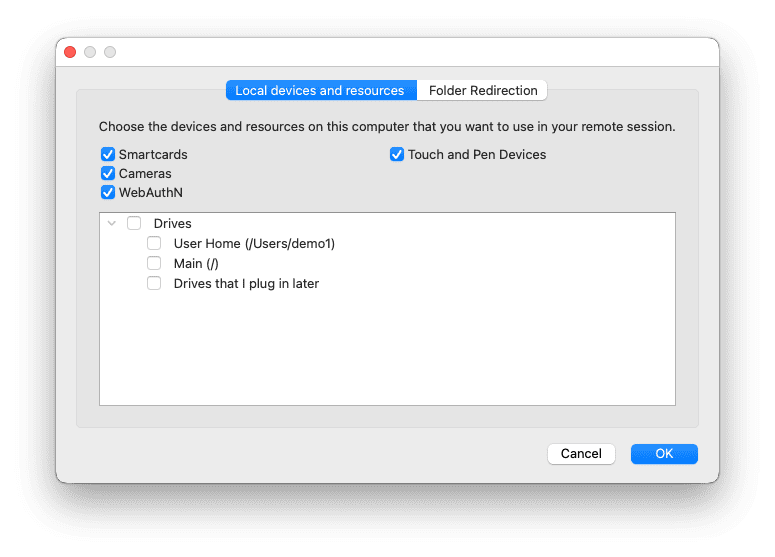The height and width of the screenshot is (557, 775).
Task: Collapse the Drives tree with the chevron
Action: 112,223
